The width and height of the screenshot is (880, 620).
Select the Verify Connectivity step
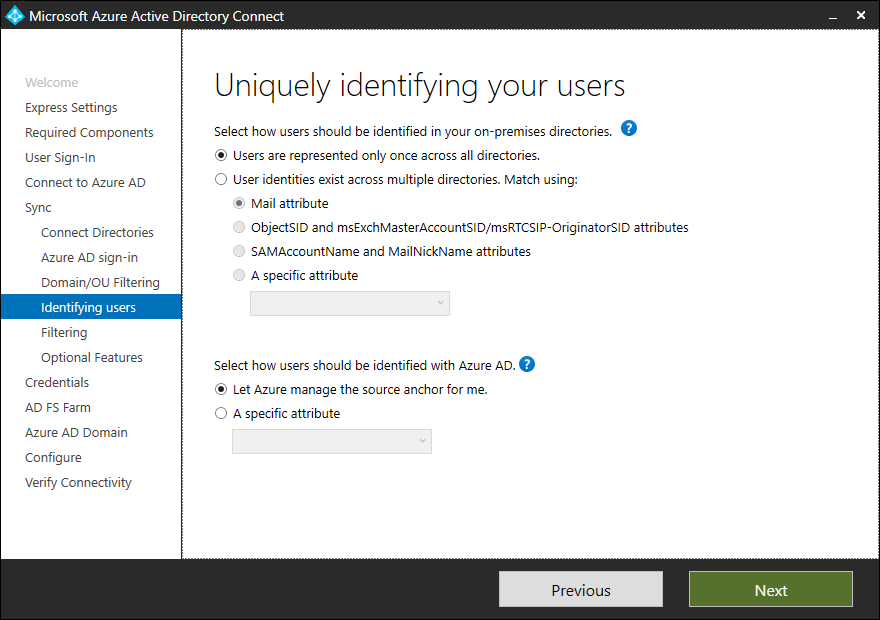click(78, 483)
